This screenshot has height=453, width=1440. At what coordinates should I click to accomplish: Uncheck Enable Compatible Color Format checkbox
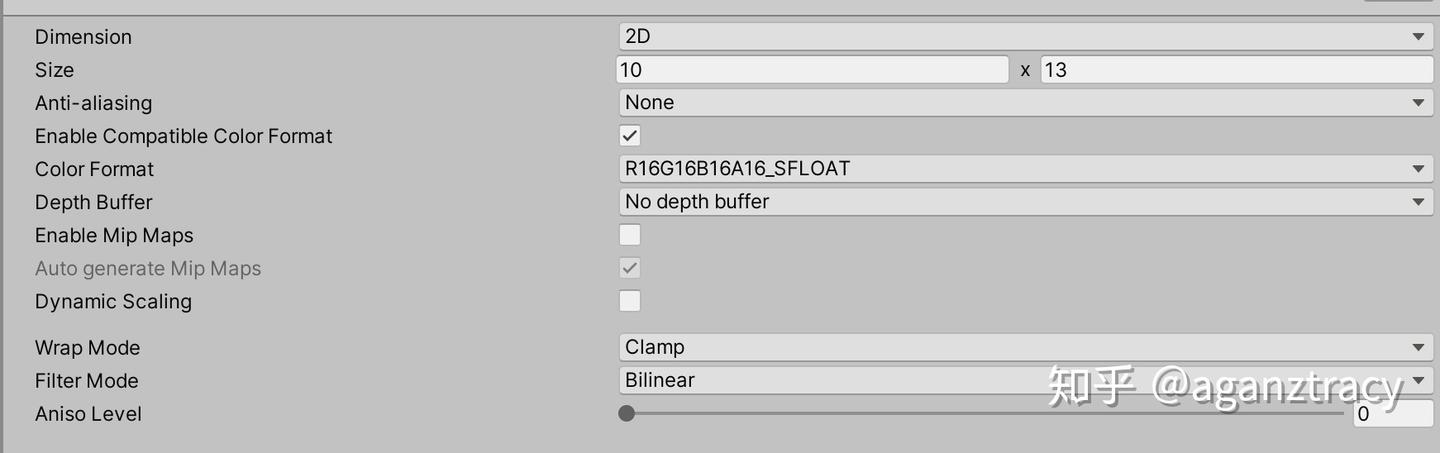tap(630, 136)
